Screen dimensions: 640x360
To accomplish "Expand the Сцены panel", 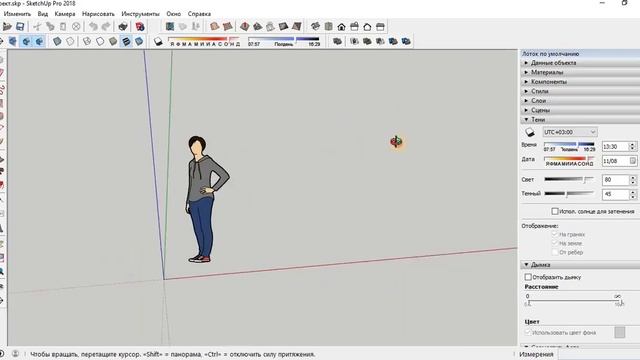I will click(x=580, y=110).
